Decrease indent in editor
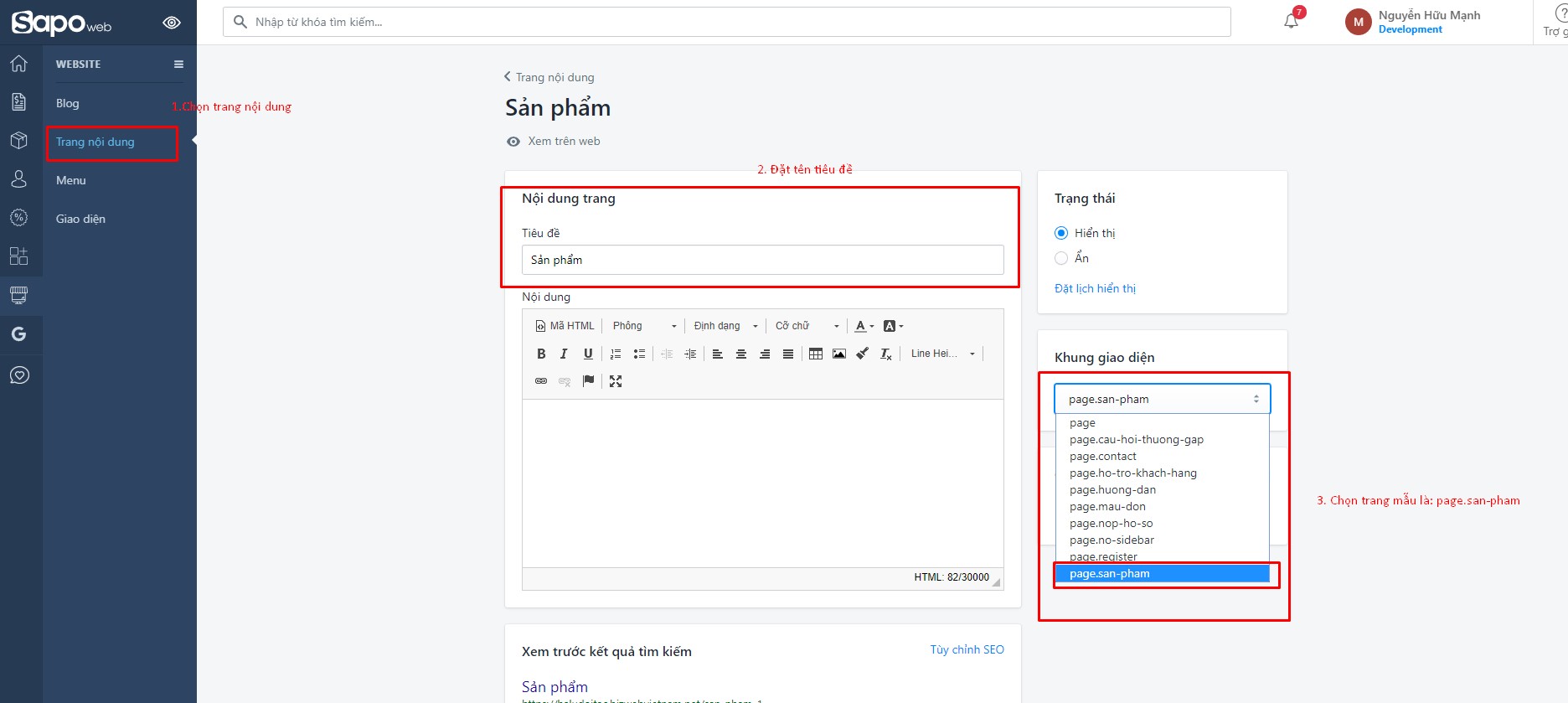The image size is (1568, 703). click(667, 354)
